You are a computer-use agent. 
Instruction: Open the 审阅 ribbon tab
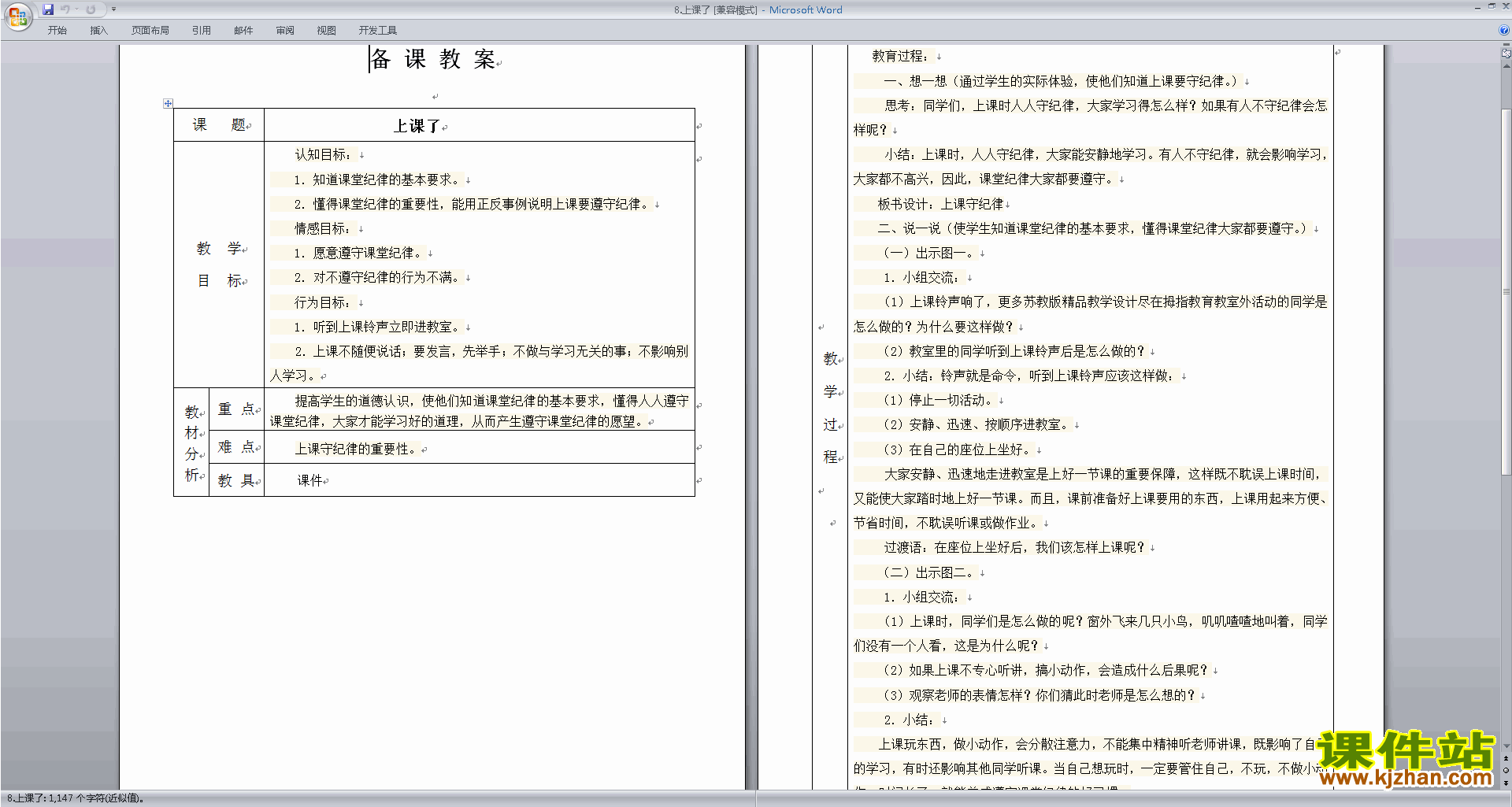[x=285, y=30]
